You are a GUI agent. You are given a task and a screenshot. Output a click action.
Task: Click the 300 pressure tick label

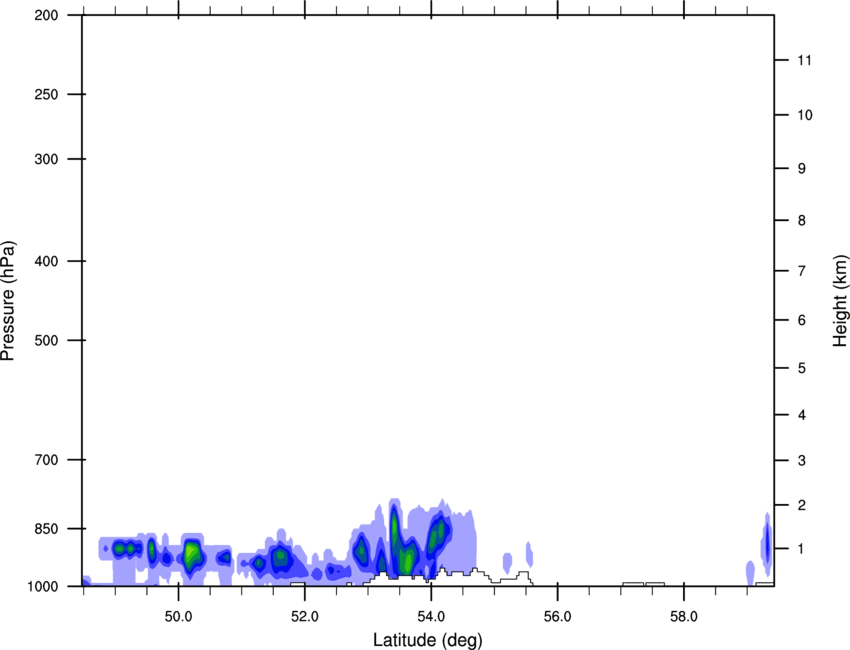[x=46, y=159]
